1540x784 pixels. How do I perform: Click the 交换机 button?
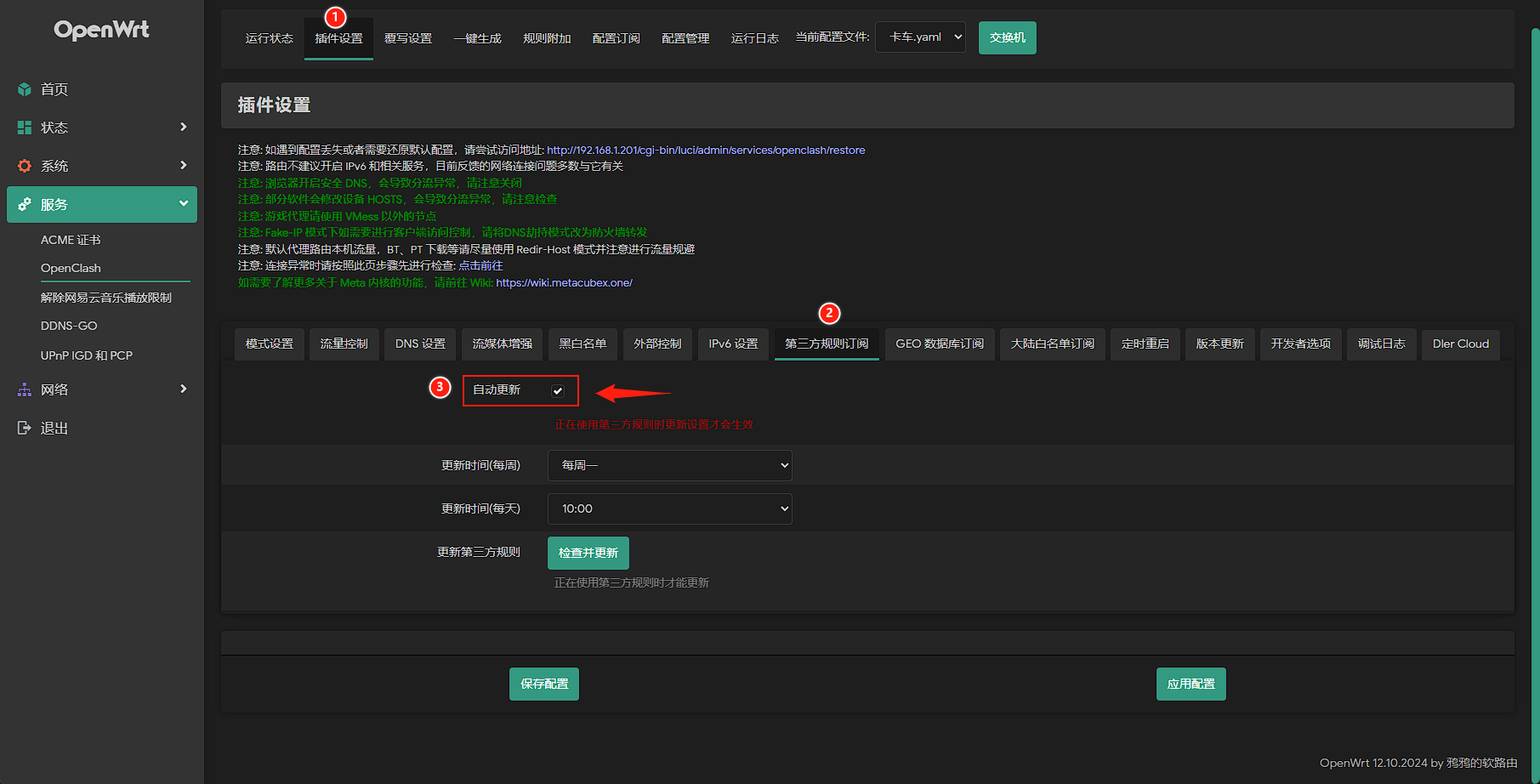pos(1008,37)
